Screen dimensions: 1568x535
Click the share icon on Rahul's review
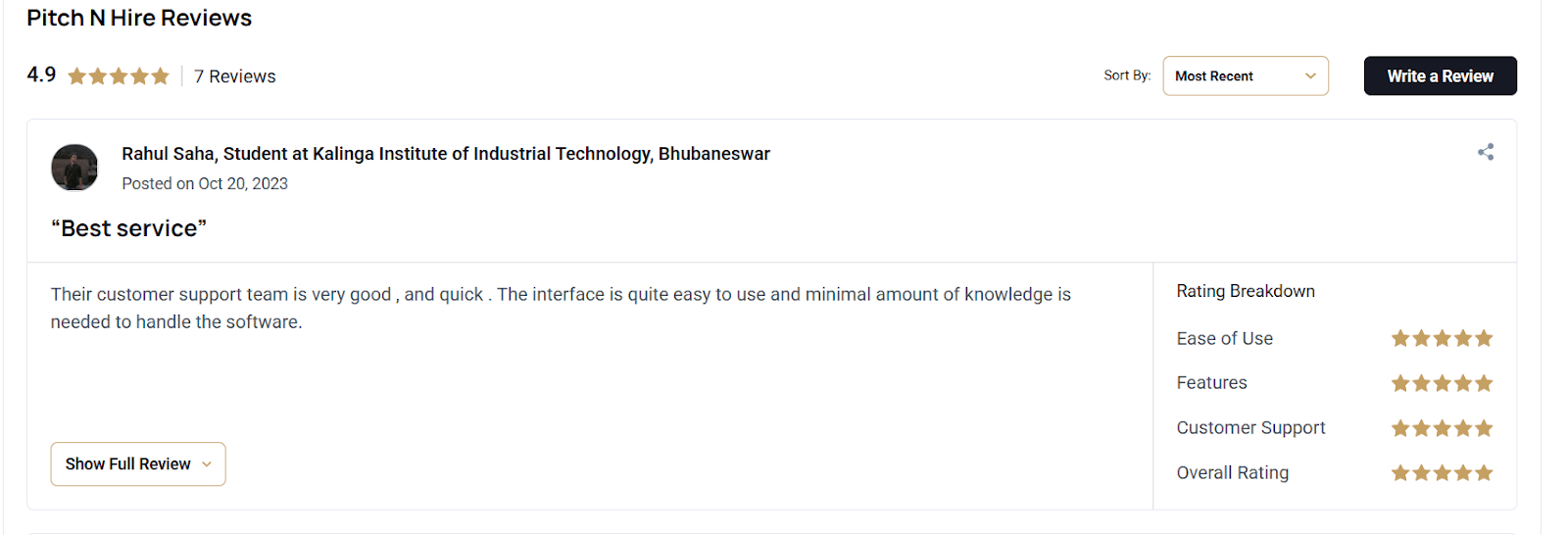(x=1486, y=152)
